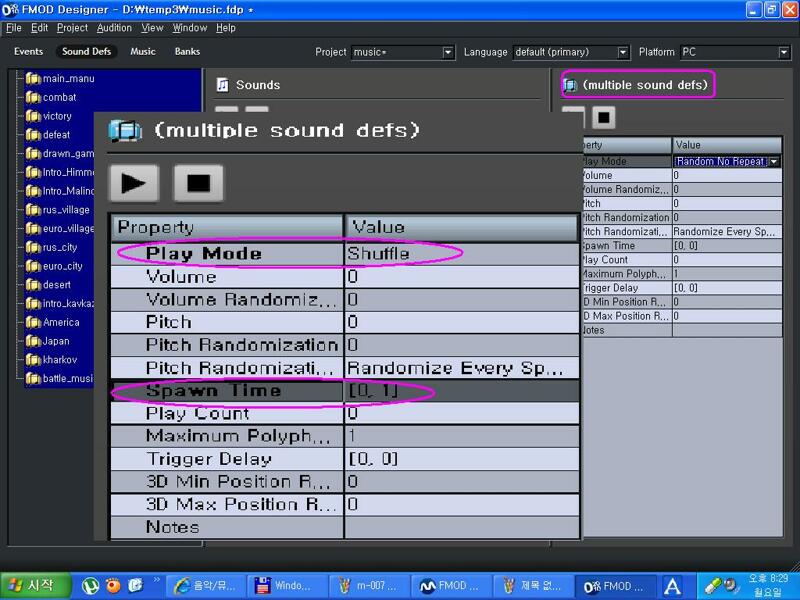Click the Property column header in zoomed table
Image resolution: width=800 pixels, height=600 pixels.
click(227, 227)
